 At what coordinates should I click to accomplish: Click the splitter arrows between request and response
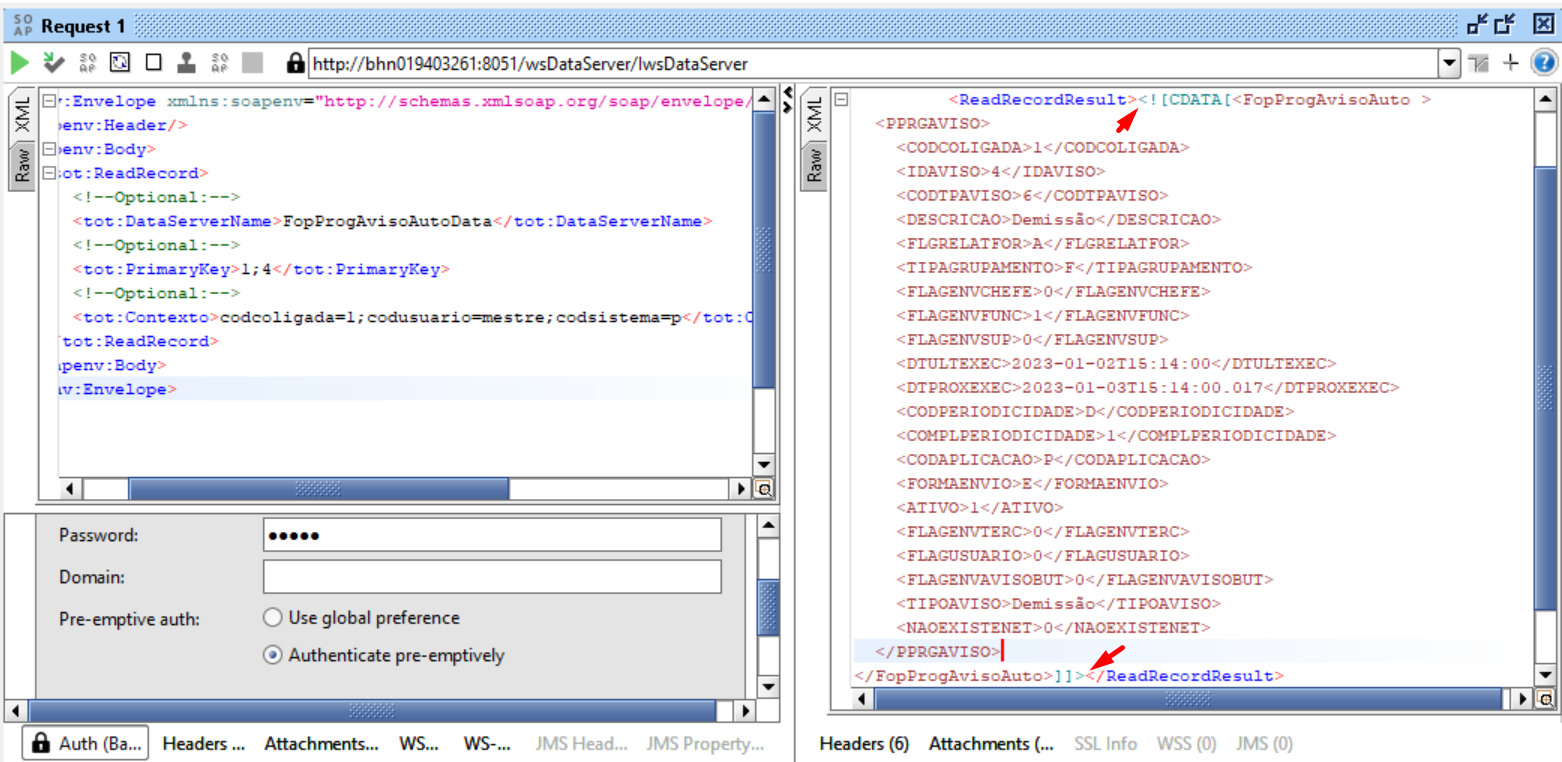(787, 99)
